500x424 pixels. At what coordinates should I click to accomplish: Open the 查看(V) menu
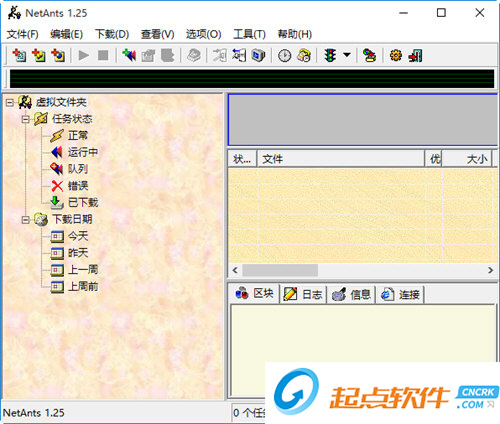pos(157,34)
